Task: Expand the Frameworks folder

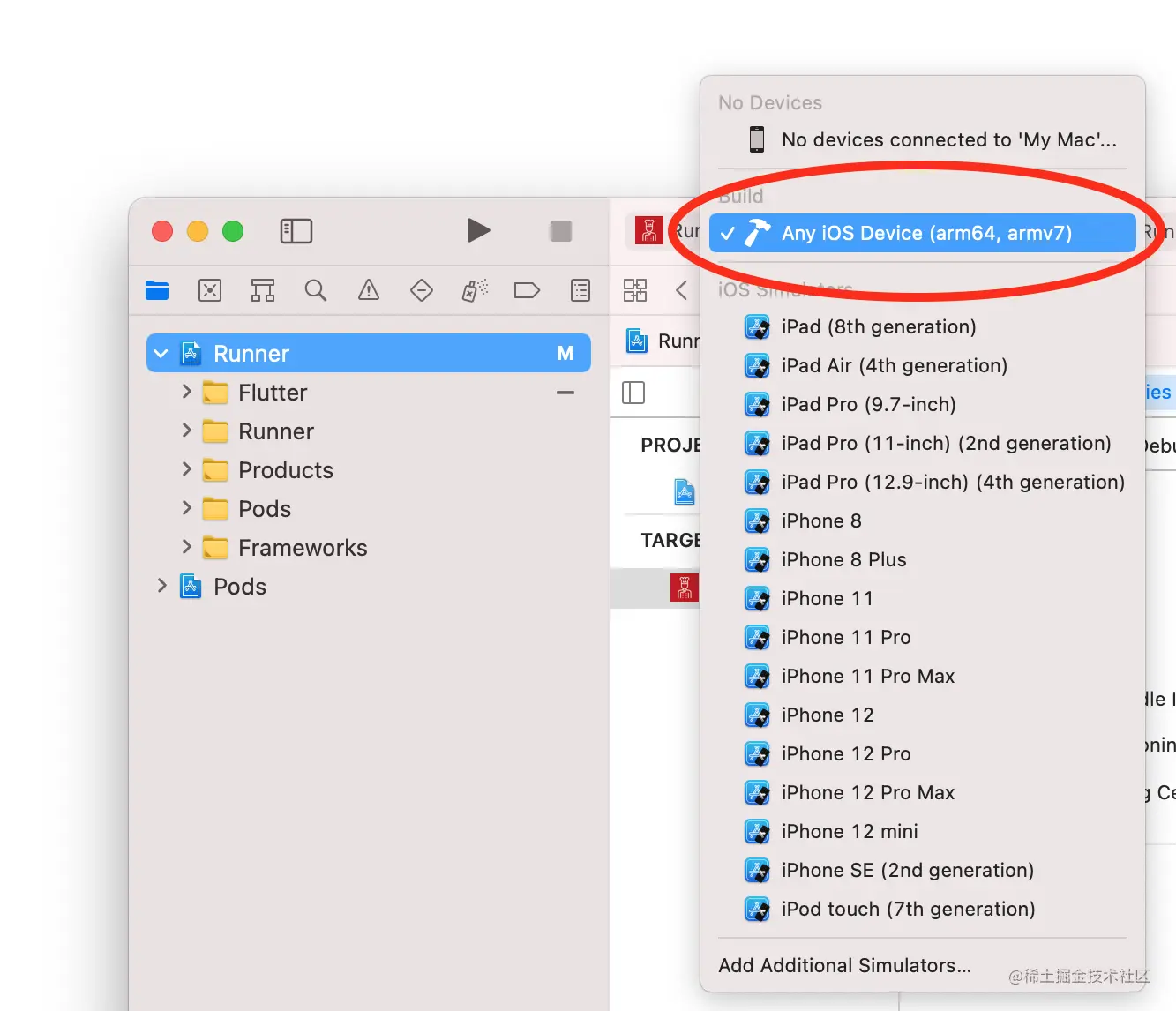Action: tap(186, 546)
